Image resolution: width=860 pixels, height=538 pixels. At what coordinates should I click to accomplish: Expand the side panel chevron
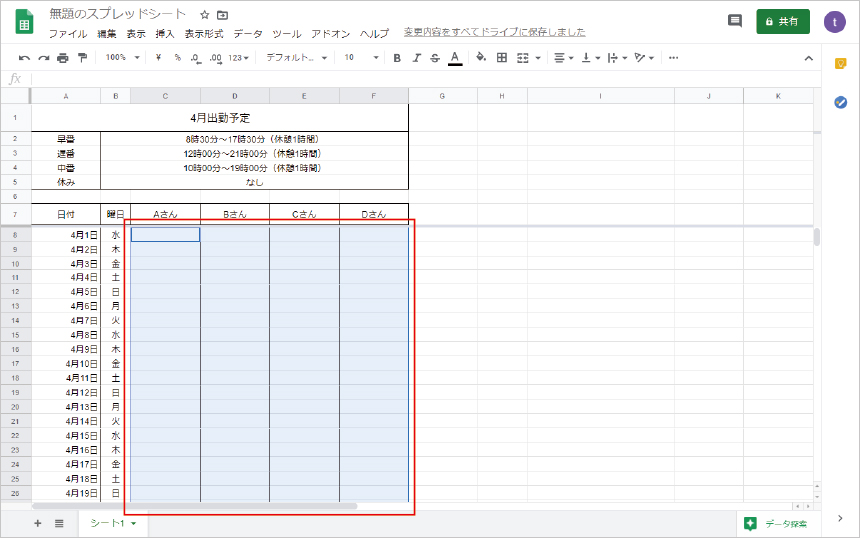pyautogui.click(x=840, y=518)
